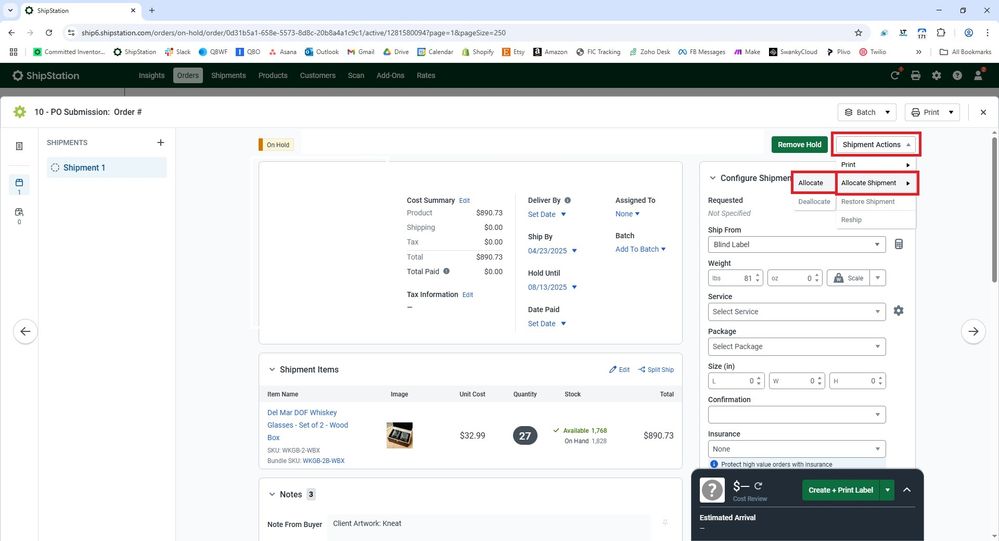Screen dimensions: 999x541
Task: Open the Shipments navigation tab
Action: click(228, 75)
